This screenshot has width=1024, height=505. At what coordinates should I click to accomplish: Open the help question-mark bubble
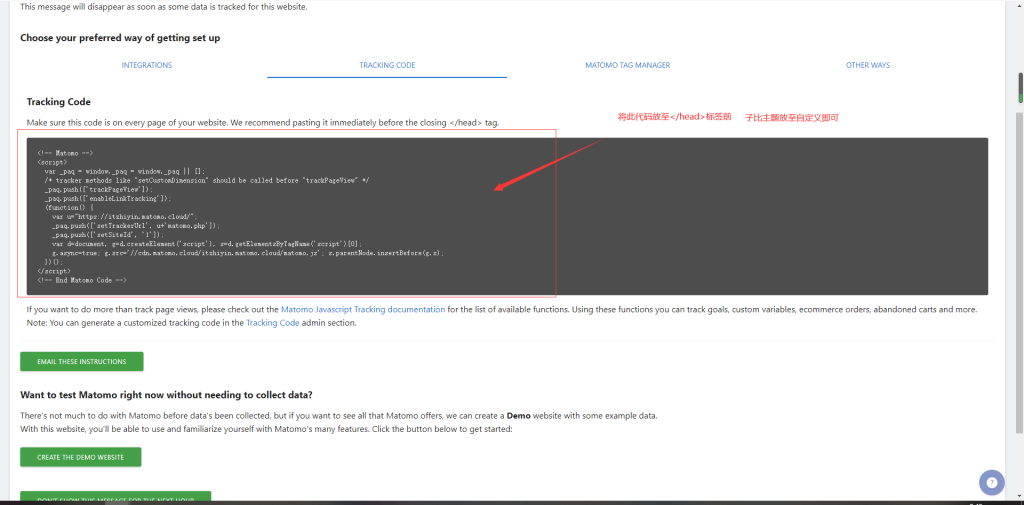[x=991, y=482]
